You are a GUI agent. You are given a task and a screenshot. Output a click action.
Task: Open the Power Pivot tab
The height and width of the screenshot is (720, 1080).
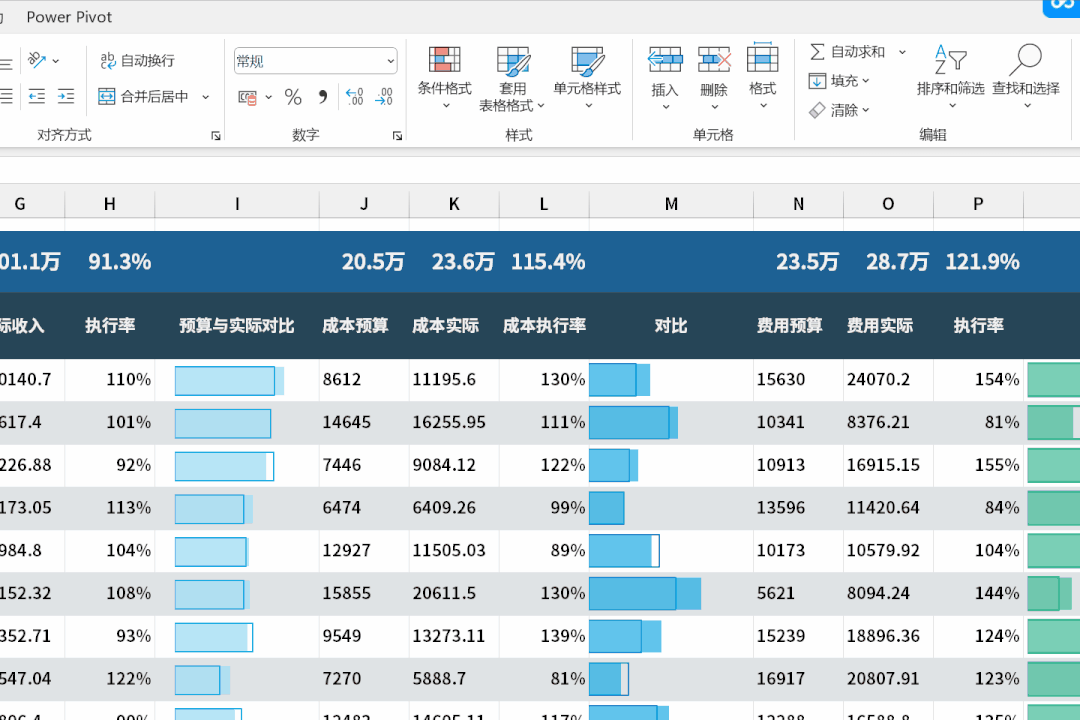point(69,17)
